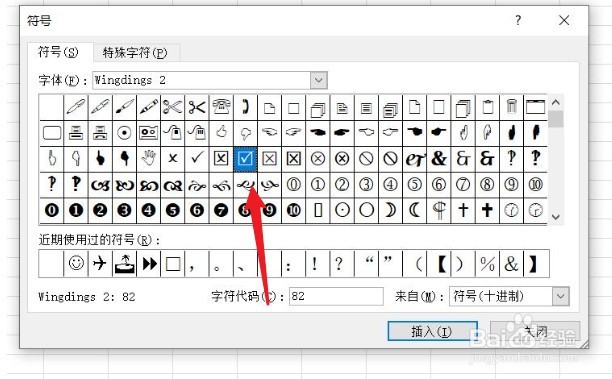Select the circled number 5 symbol
This screenshot has height=379, width=612.
415,185
